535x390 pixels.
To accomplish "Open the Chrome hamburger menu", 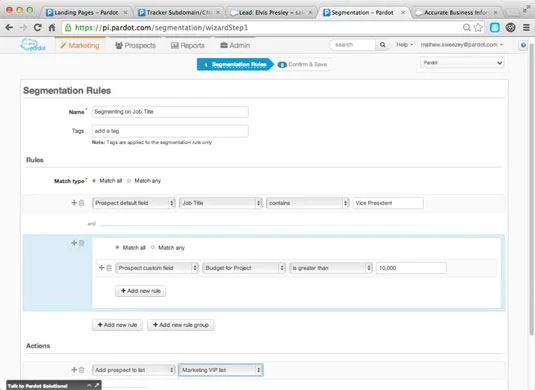I will [526, 28].
